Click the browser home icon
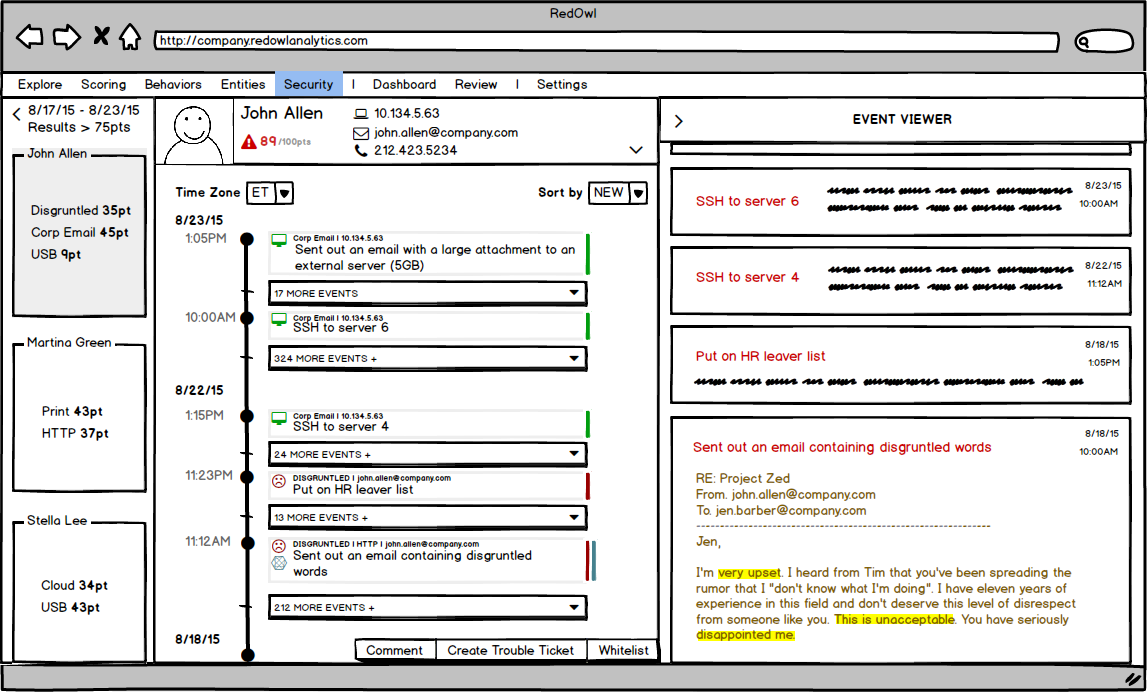This screenshot has height=692, width=1147. pyautogui.click(x=130, y=36)
